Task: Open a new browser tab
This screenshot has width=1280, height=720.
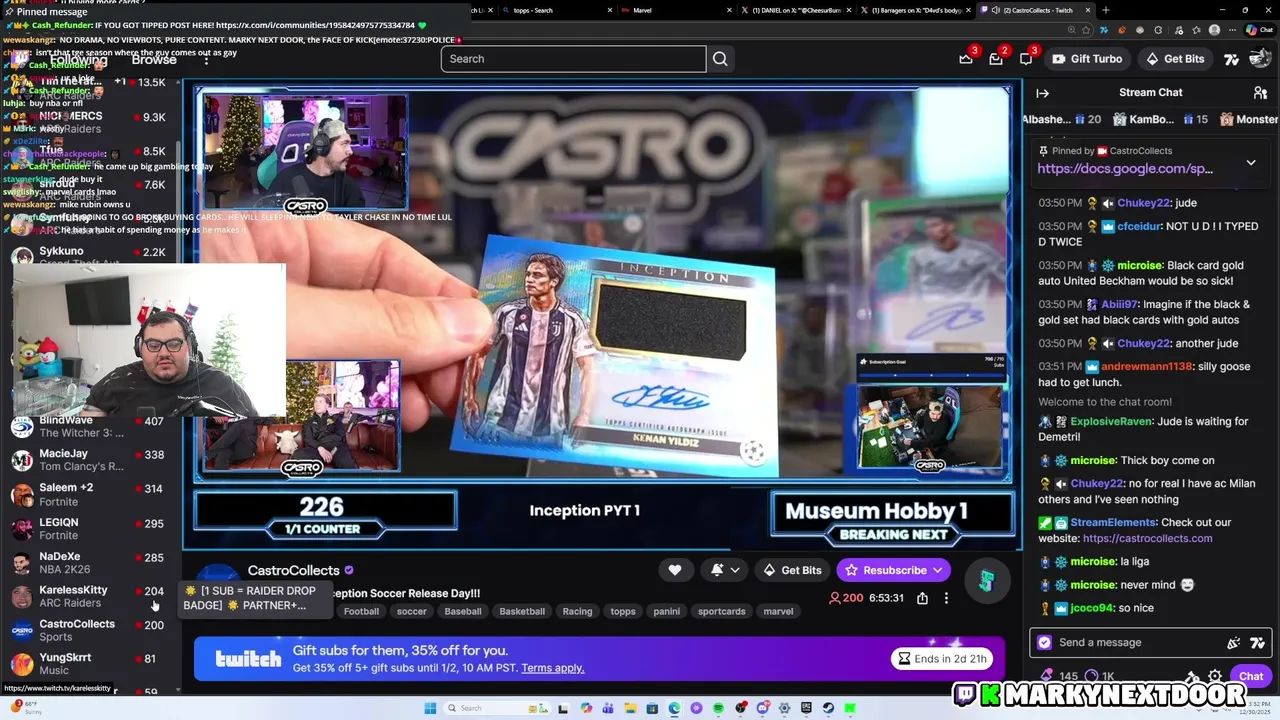Action: click(x=1105, y=10)
